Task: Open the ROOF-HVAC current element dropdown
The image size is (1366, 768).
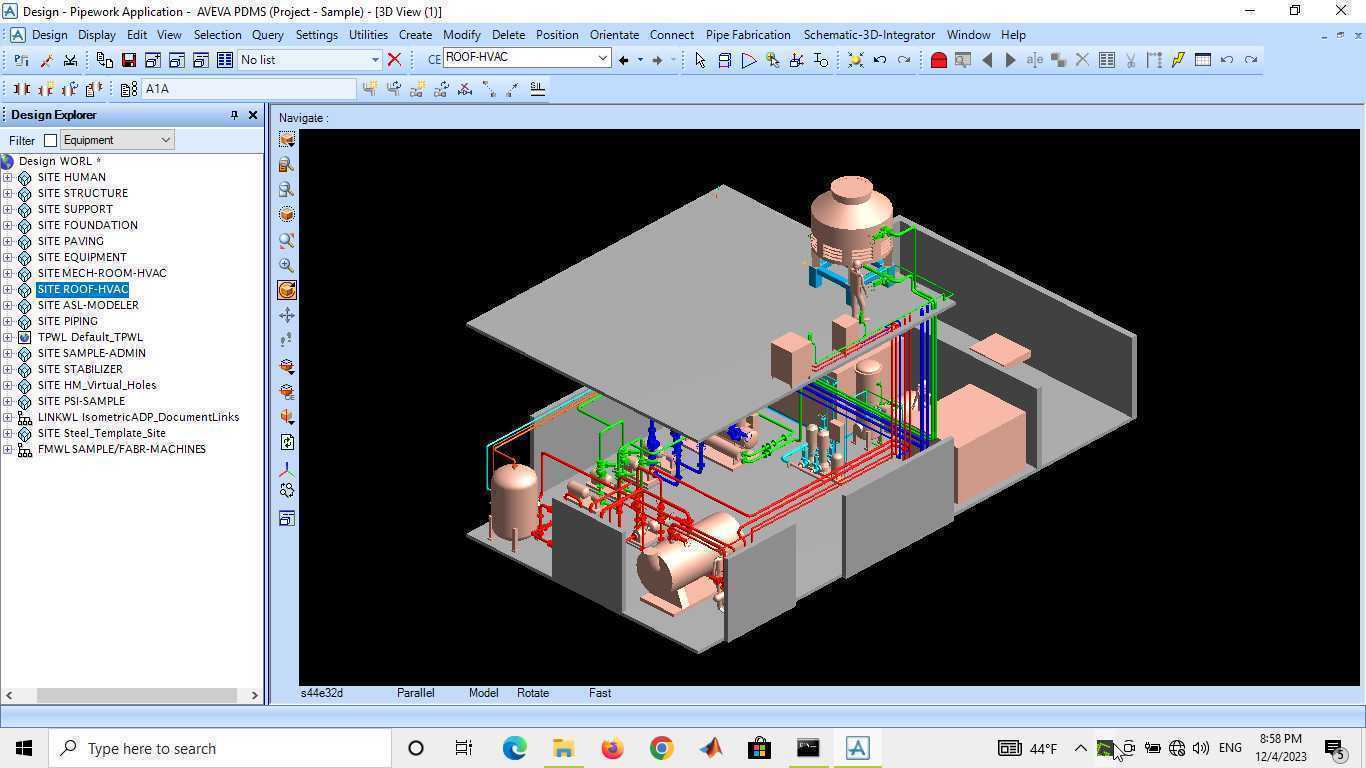Action: (603, 58)
